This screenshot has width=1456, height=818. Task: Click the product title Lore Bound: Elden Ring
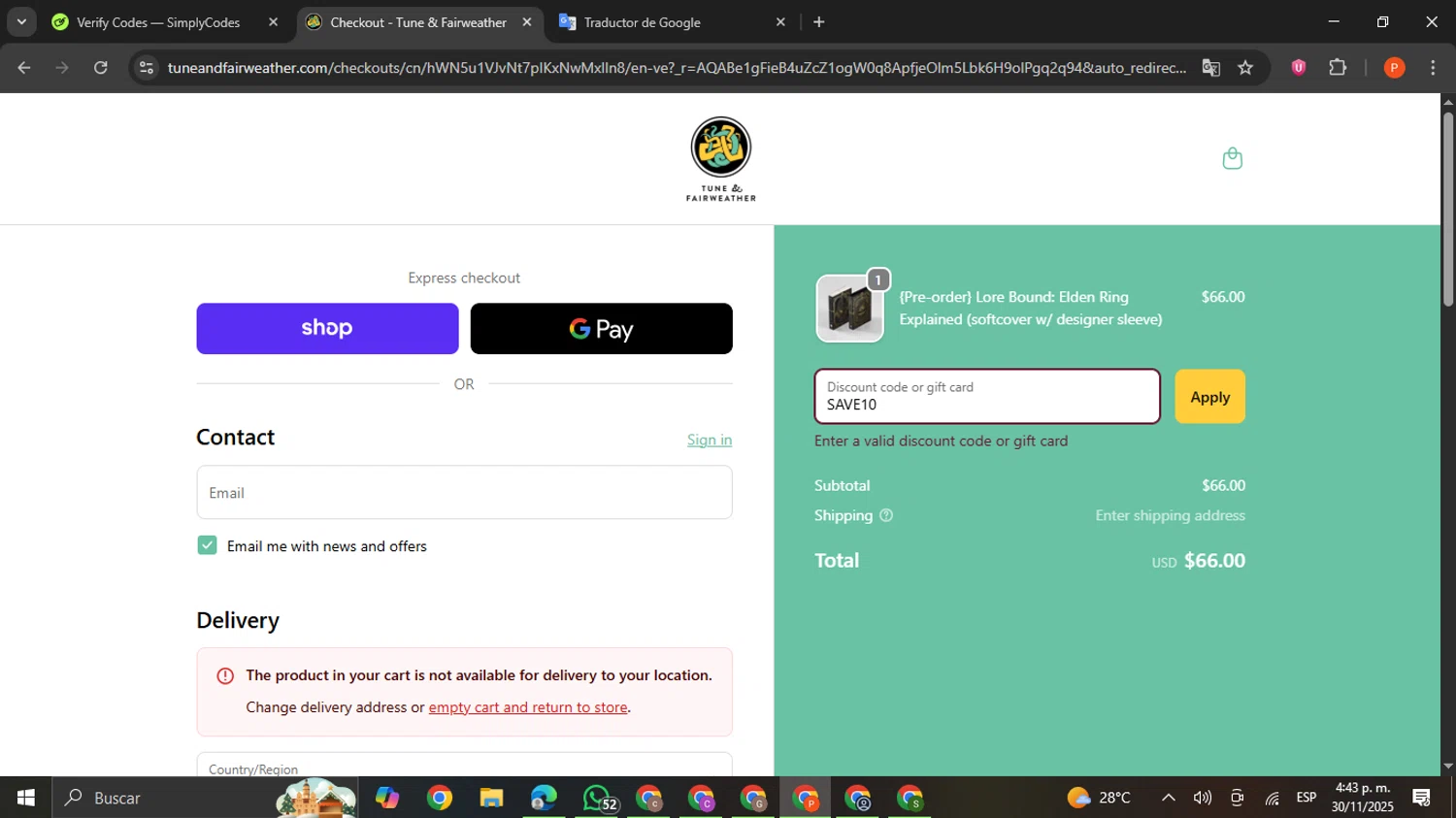coord(1030,308)
